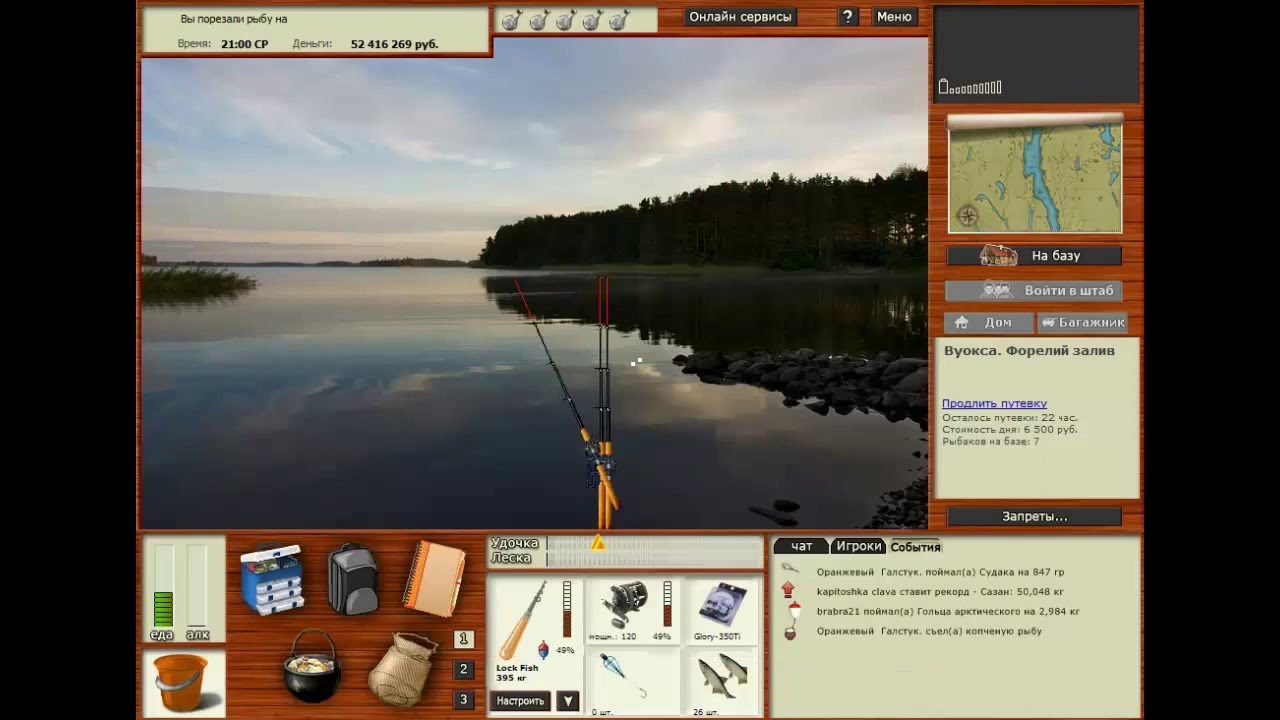Image resolution: width=1280 pixels, height=720 pixels.
Task: Click the Леска tension bar
Action: click(655, 558)
